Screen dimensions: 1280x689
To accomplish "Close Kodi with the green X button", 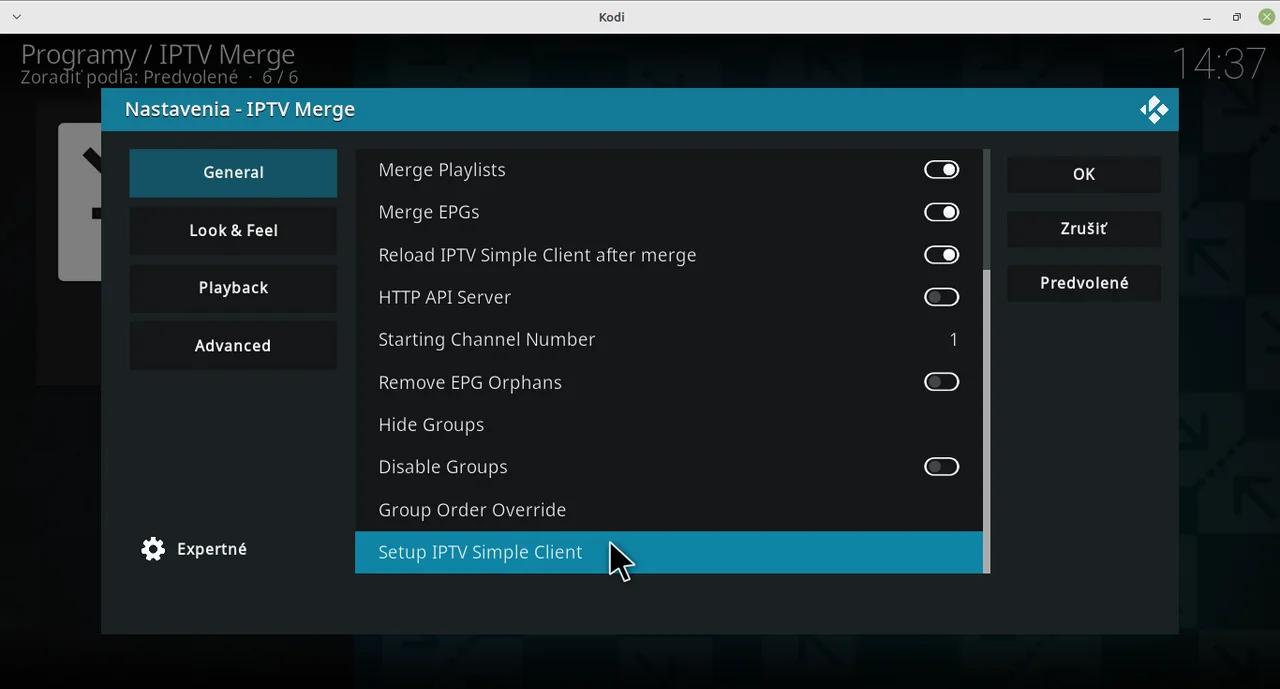I will 1265,17.
